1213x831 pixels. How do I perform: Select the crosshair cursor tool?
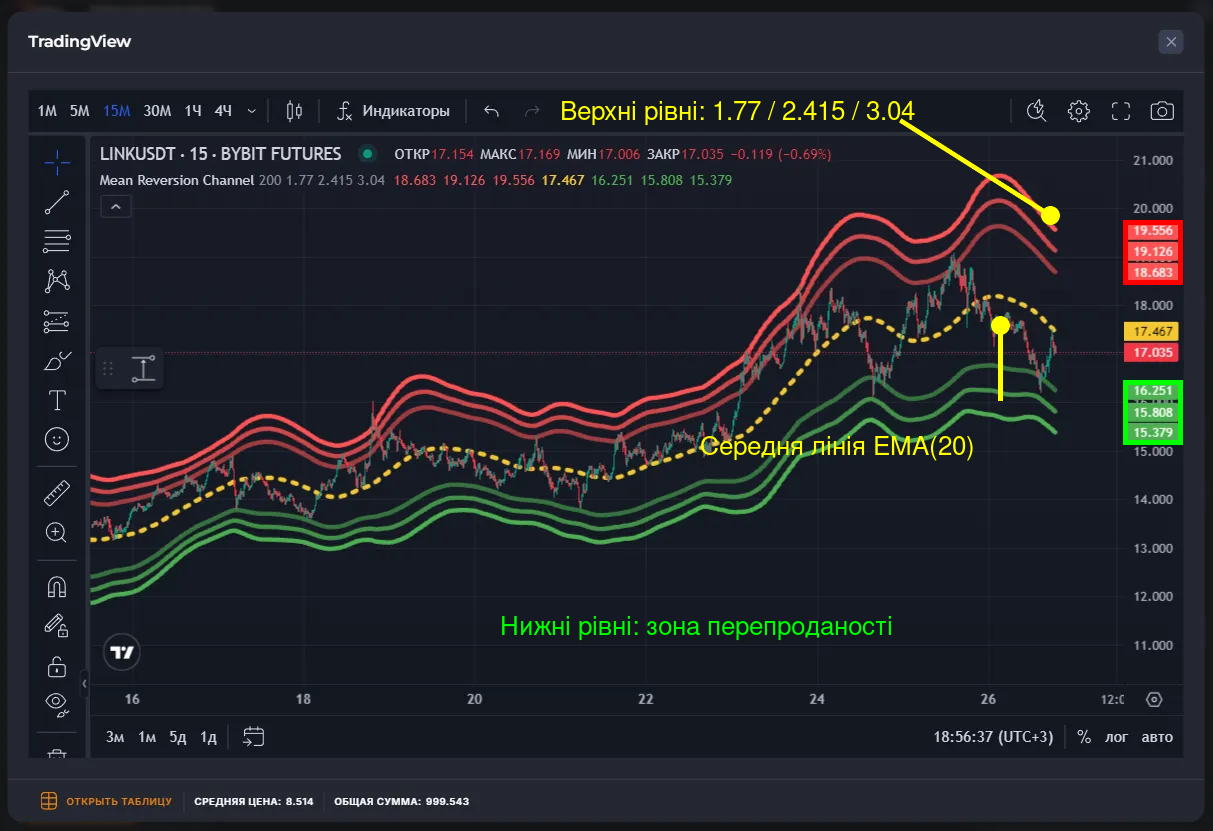pyautogui.click(x=58, y=161)
